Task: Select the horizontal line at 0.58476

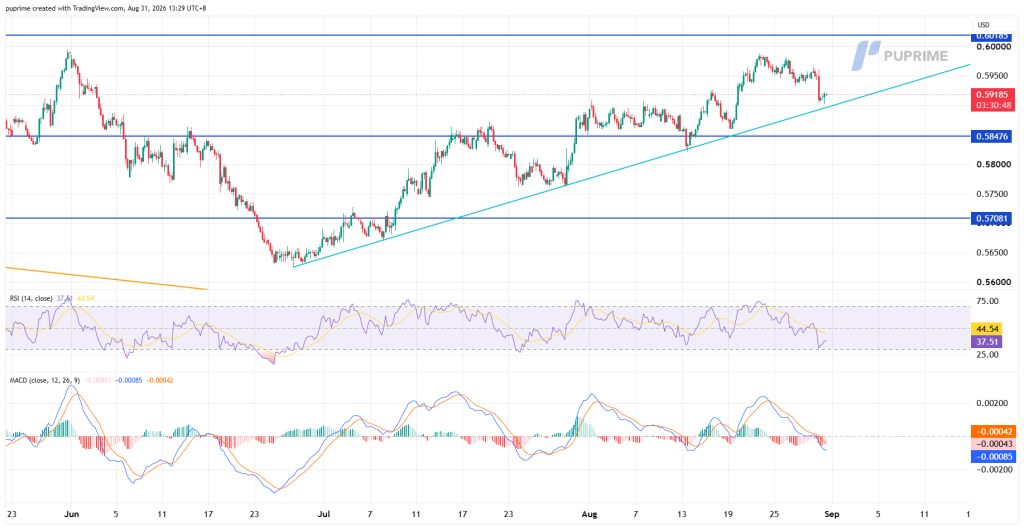Action: pos(486,136)
